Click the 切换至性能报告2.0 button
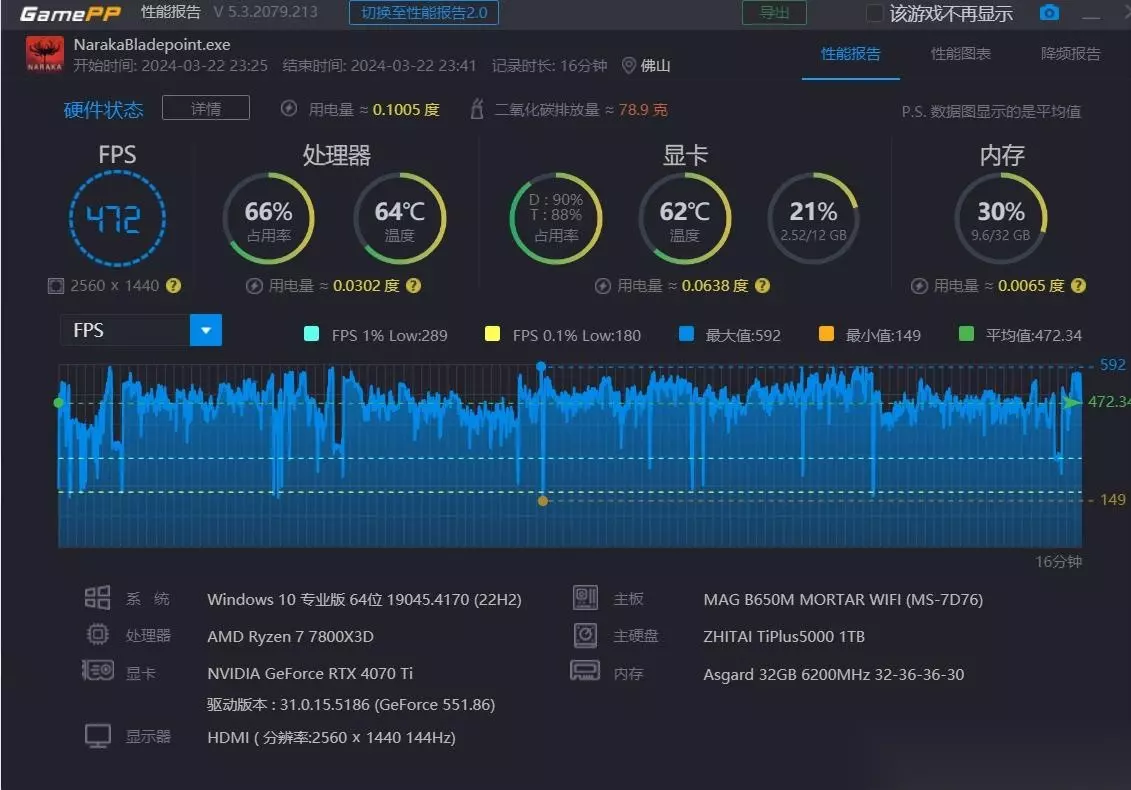Image resolution: width=1131 pixels, height=790 pixels. 424,13
